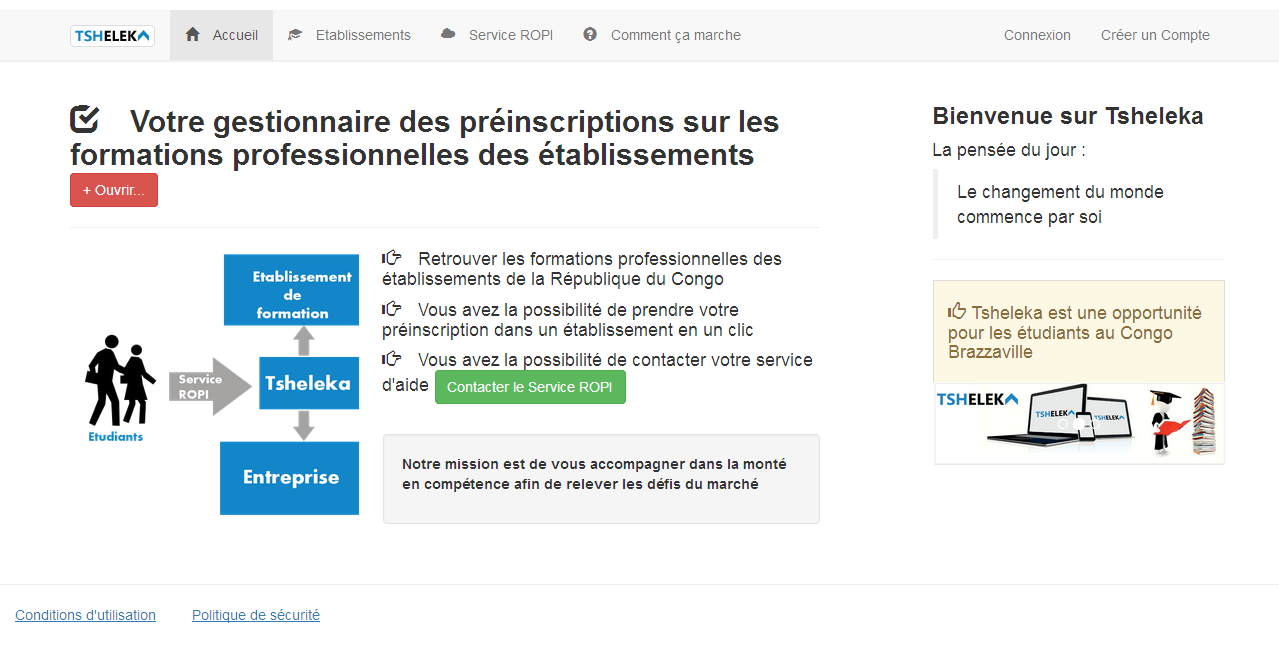Open the Politique de sécurité link
The width and height of the screenshot is (1279, 665).
point(256,615)
